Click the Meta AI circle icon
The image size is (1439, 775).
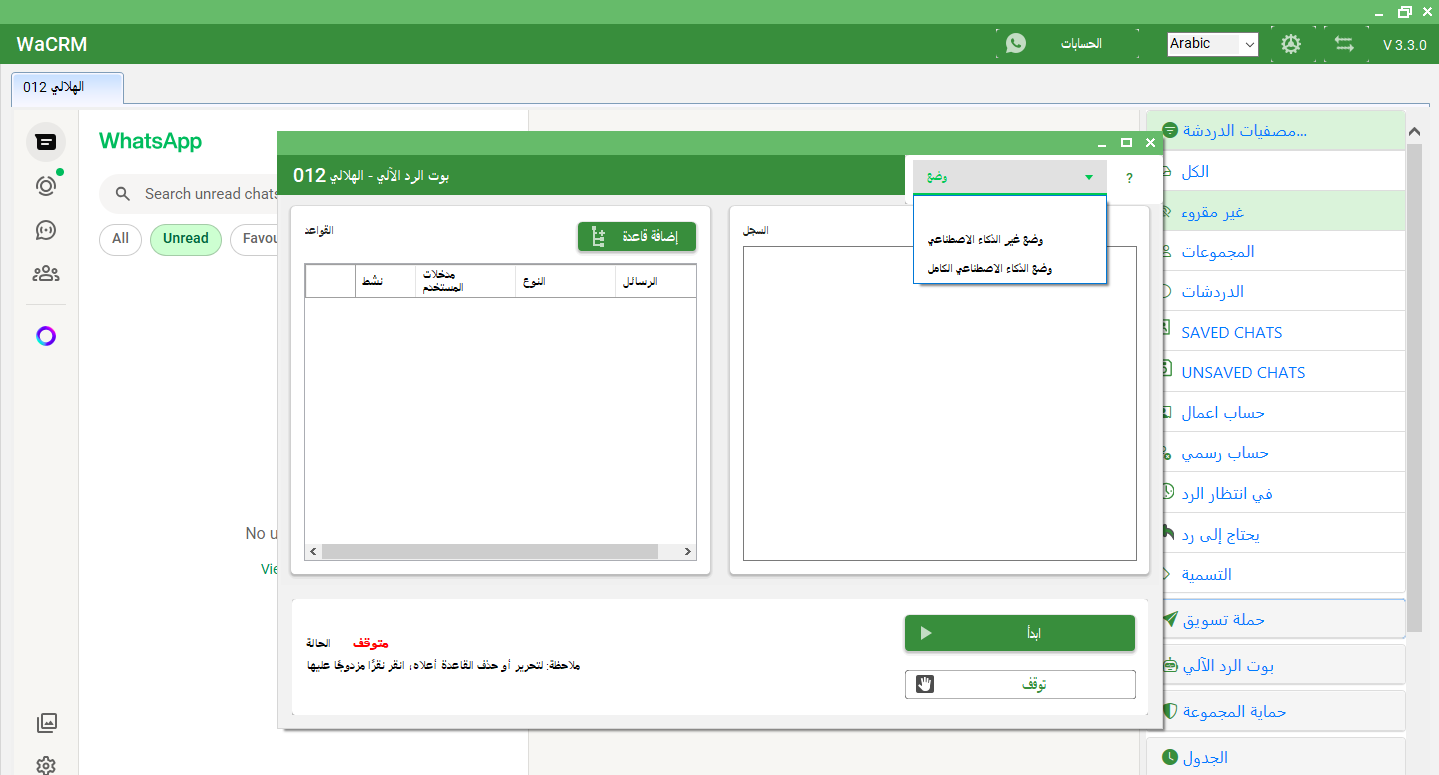46,336
